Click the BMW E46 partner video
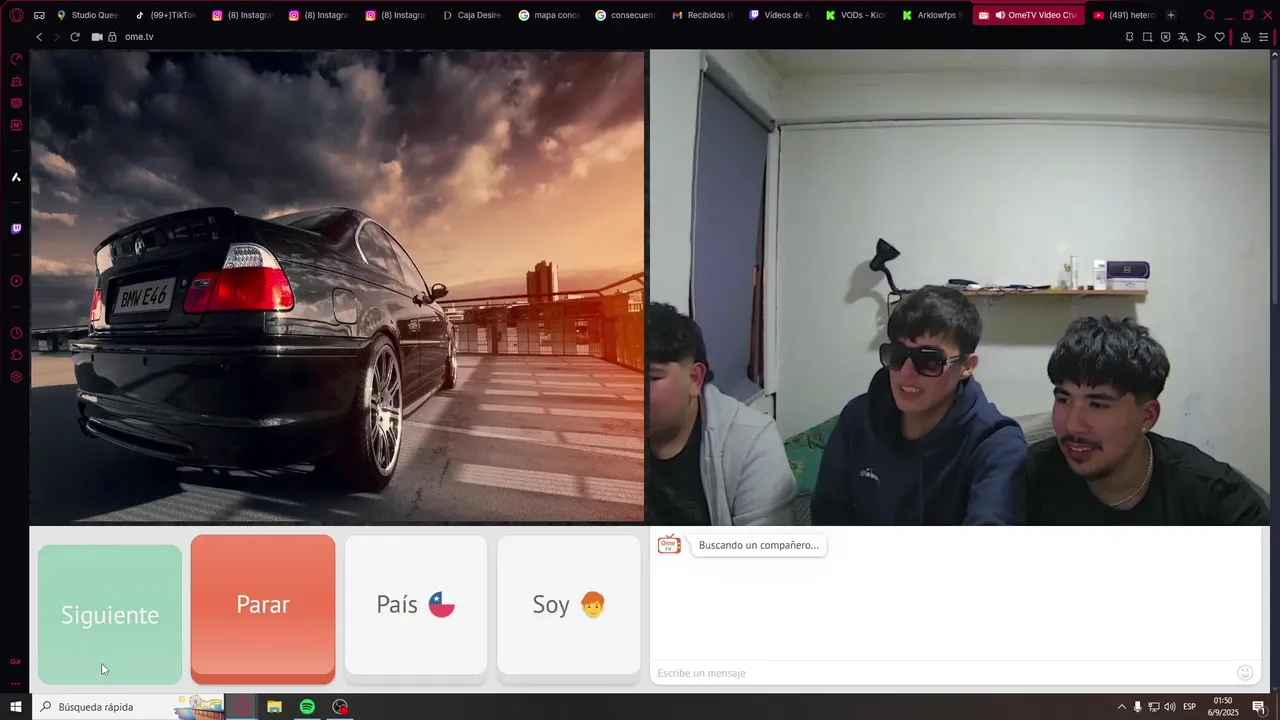1280x720 pixels. 337,286
